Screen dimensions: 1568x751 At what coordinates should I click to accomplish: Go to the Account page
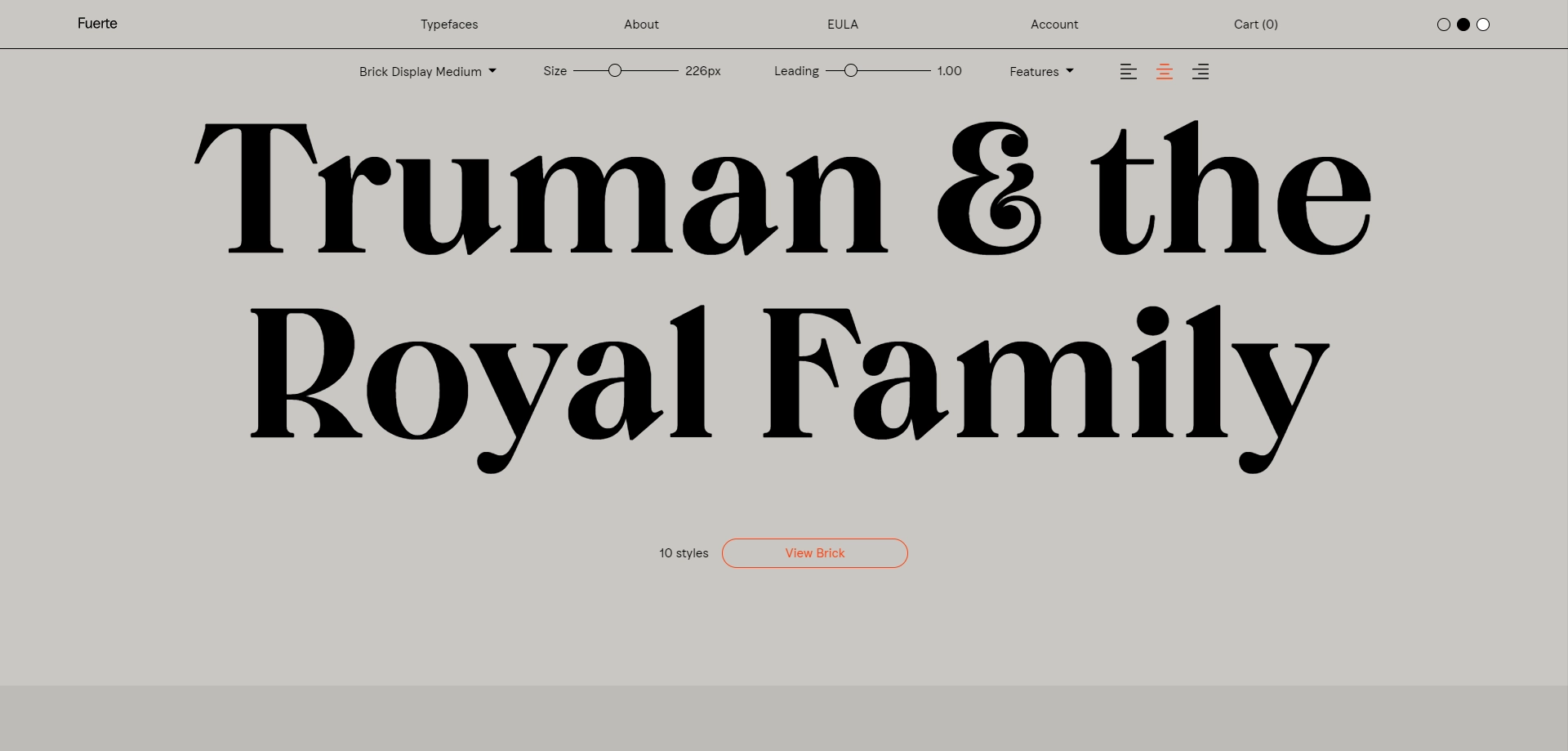[1053, 25]
